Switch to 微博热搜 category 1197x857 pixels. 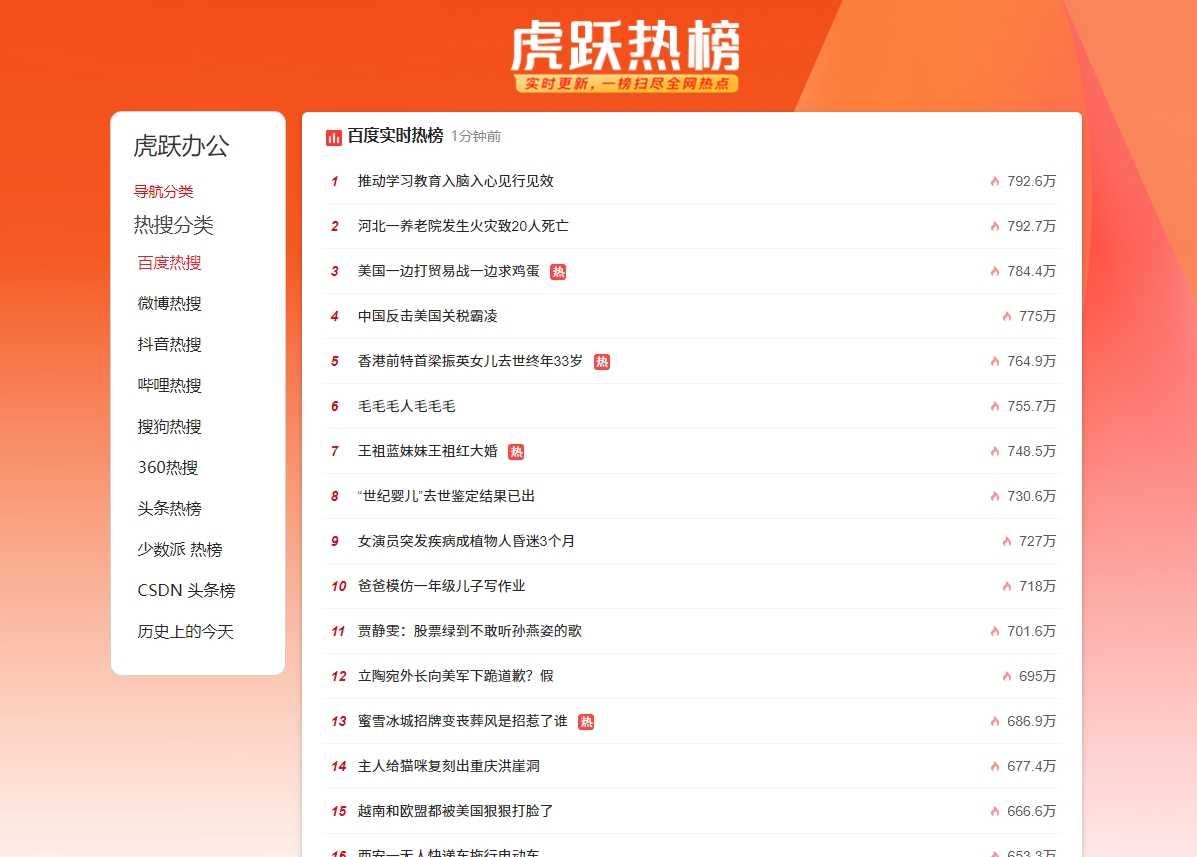click(169, 304)
